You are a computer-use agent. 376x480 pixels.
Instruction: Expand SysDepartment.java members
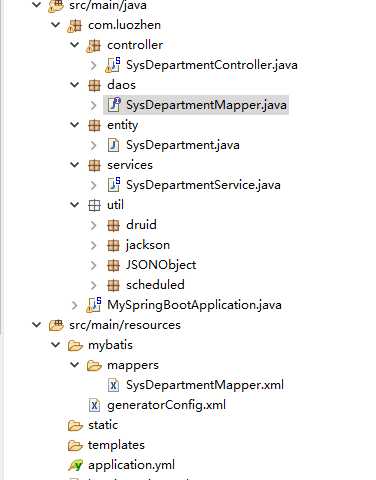[x=94, y=145]
